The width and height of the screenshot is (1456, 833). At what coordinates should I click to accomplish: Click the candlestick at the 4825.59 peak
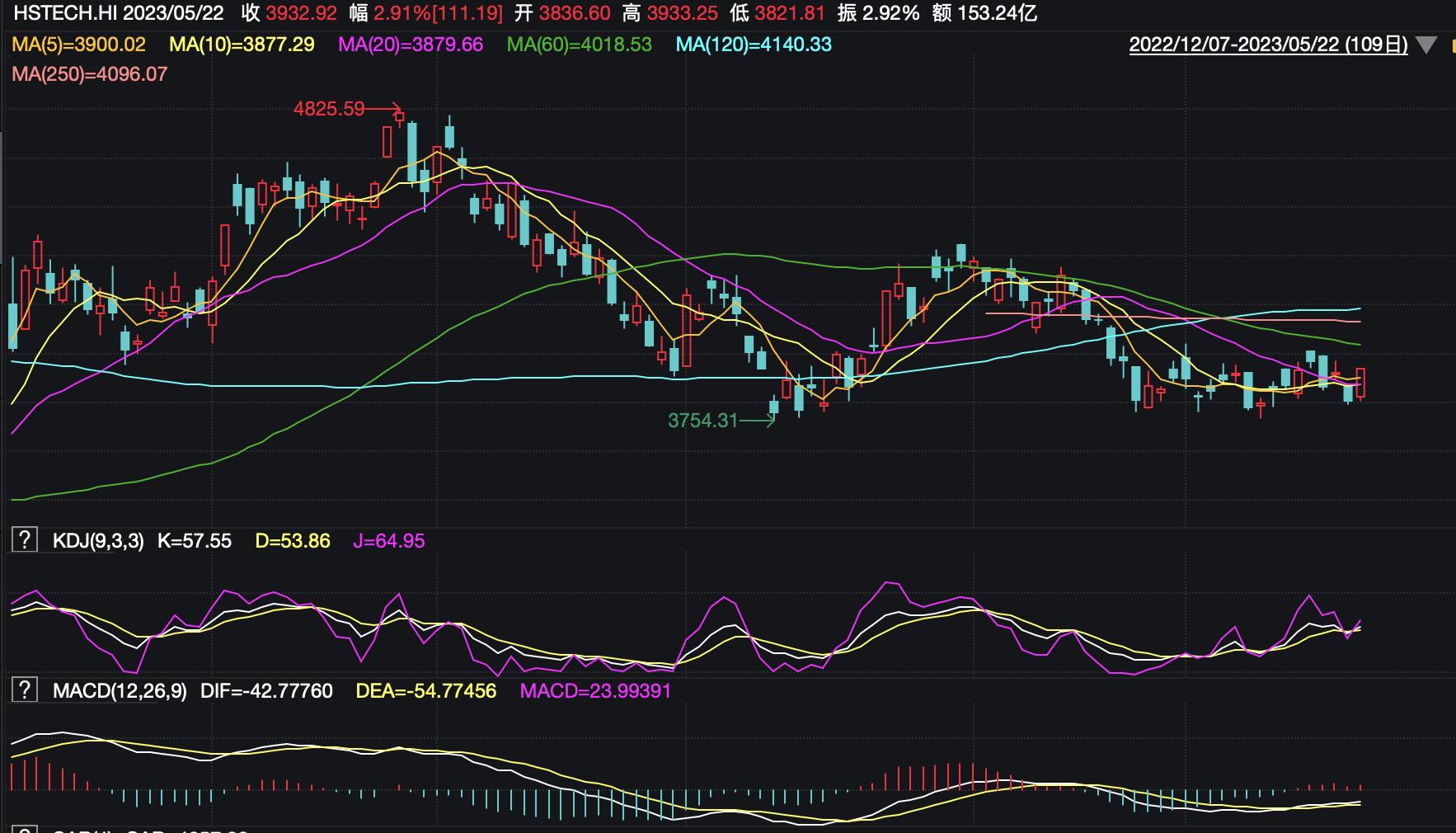point(400,117)
